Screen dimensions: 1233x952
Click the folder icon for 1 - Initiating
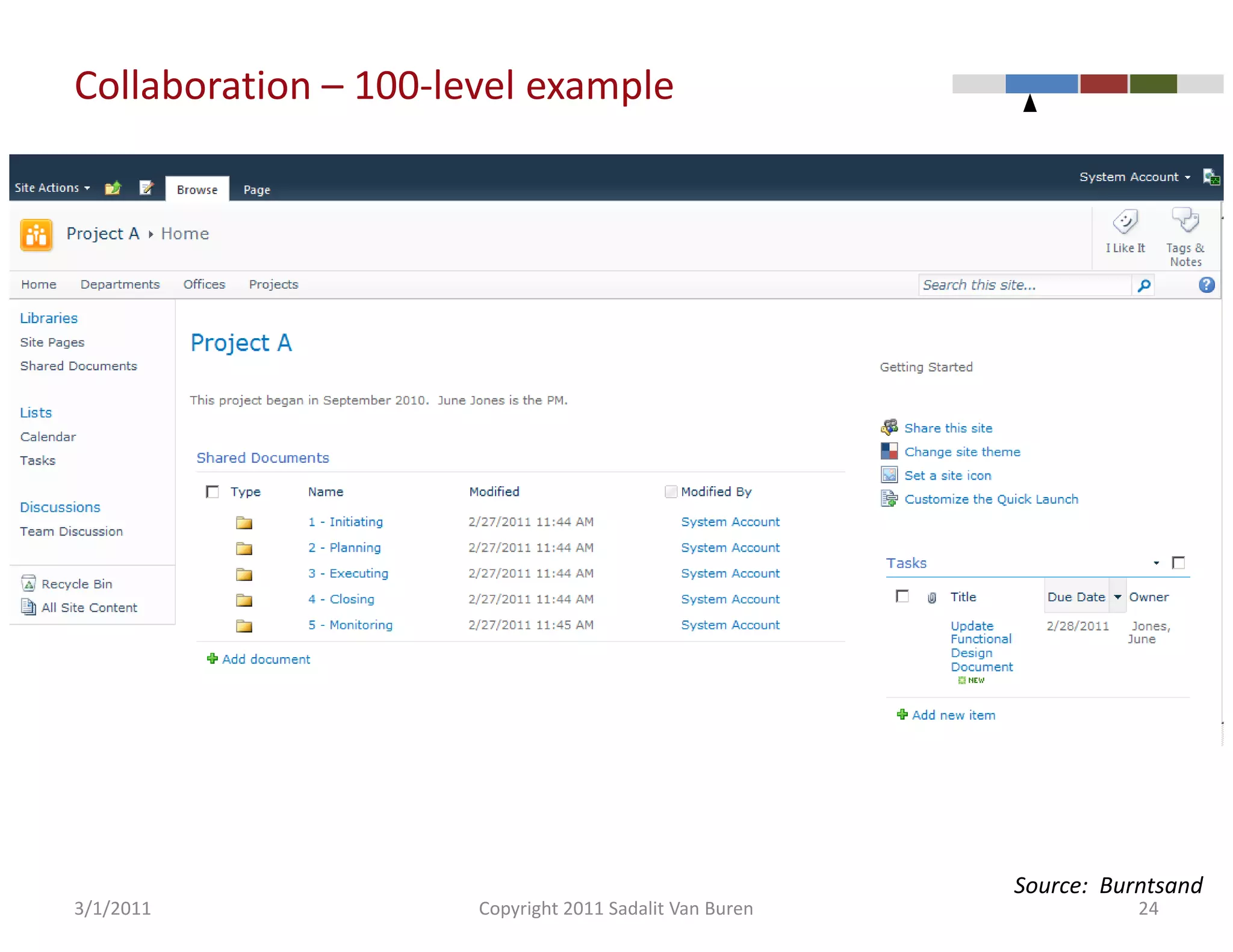point(244,522)
